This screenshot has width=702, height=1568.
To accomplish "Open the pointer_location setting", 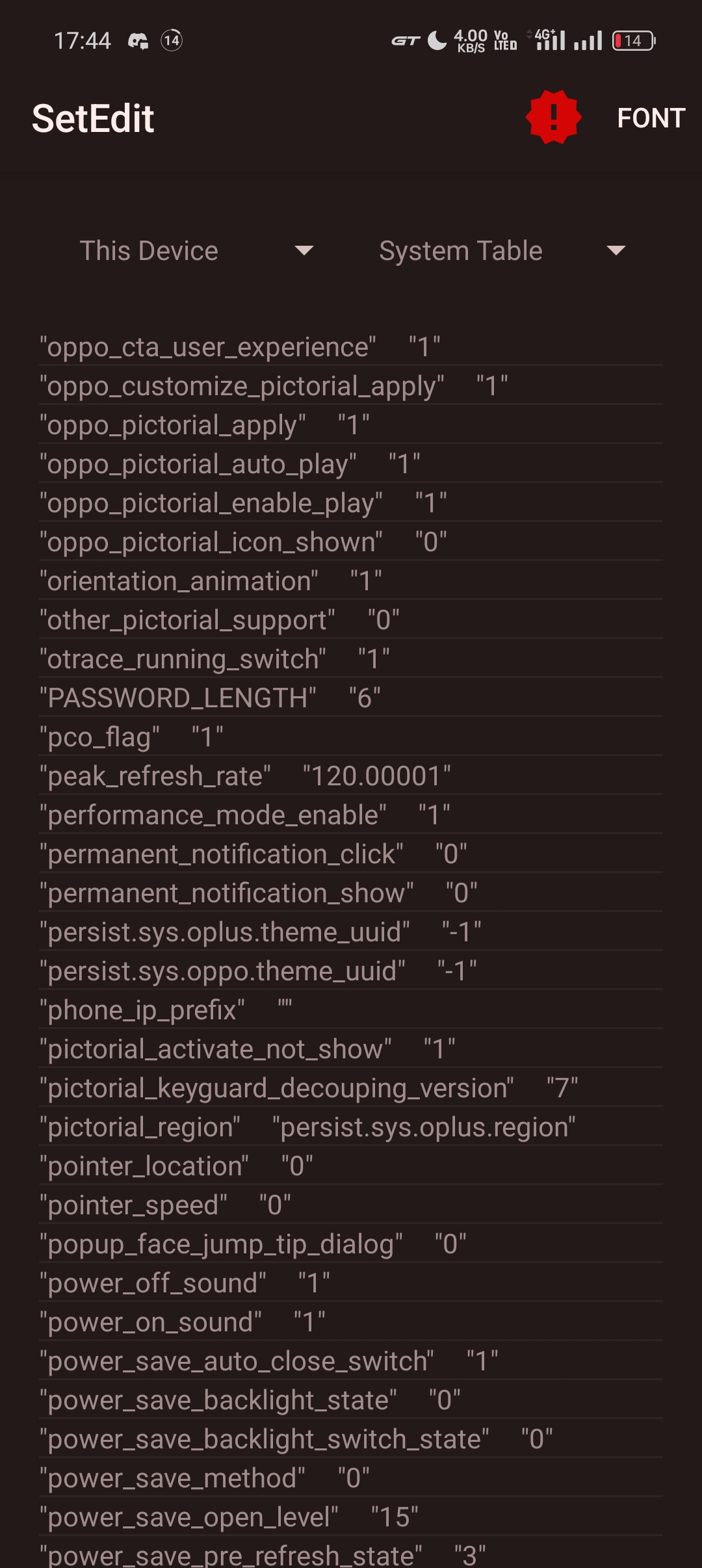I will pyautogui.click(x=351, y=1166).
